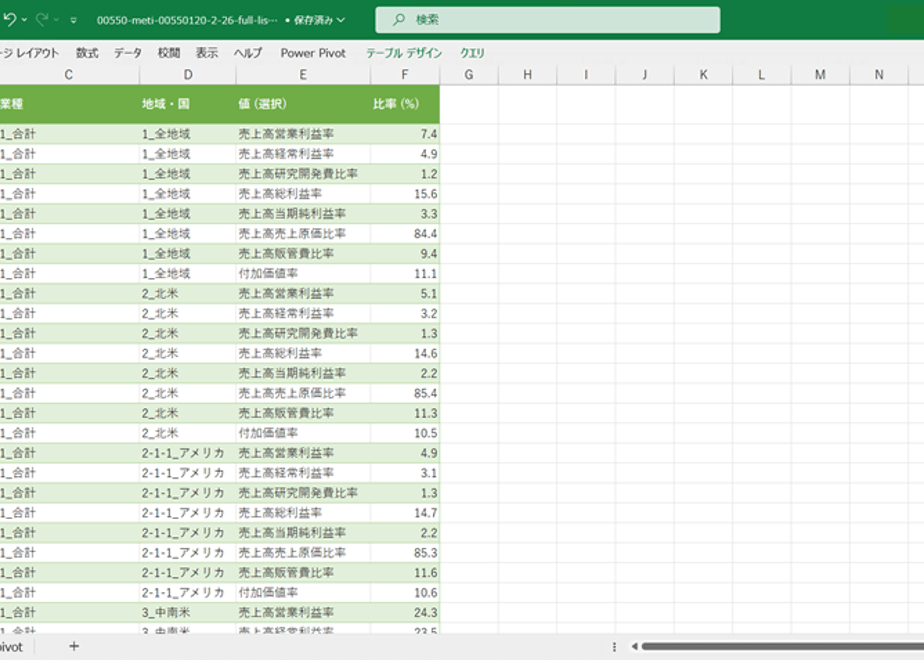The width and height of the screenshot is (924, 660).
Task: Click the horizontal scrollbar thumb
Action: click(x=783, y=646)
